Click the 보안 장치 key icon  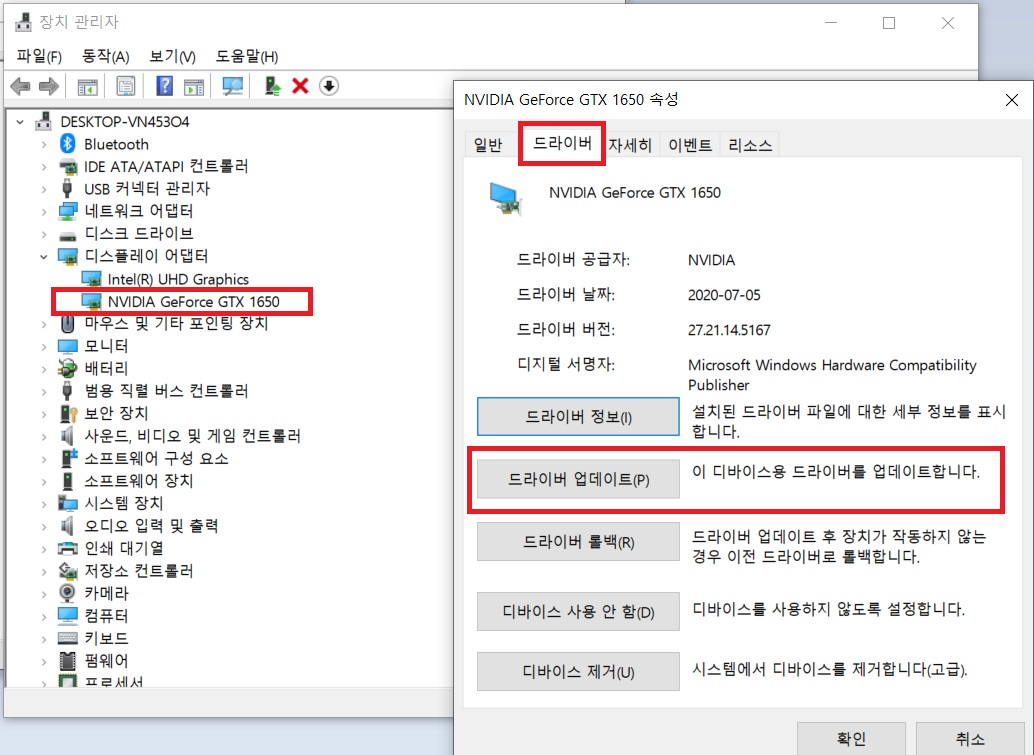68,413
